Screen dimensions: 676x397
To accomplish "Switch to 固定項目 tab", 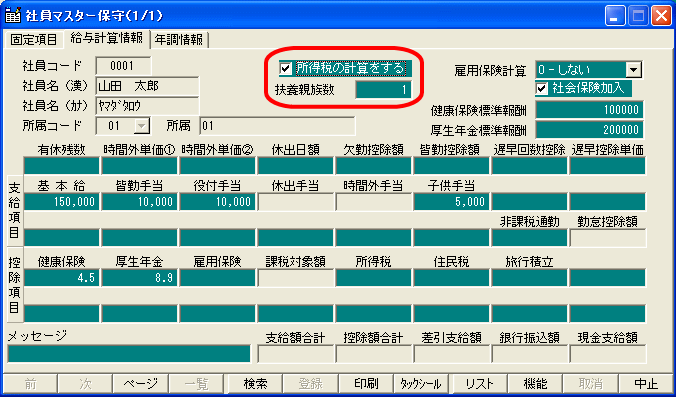I will 34,40.
